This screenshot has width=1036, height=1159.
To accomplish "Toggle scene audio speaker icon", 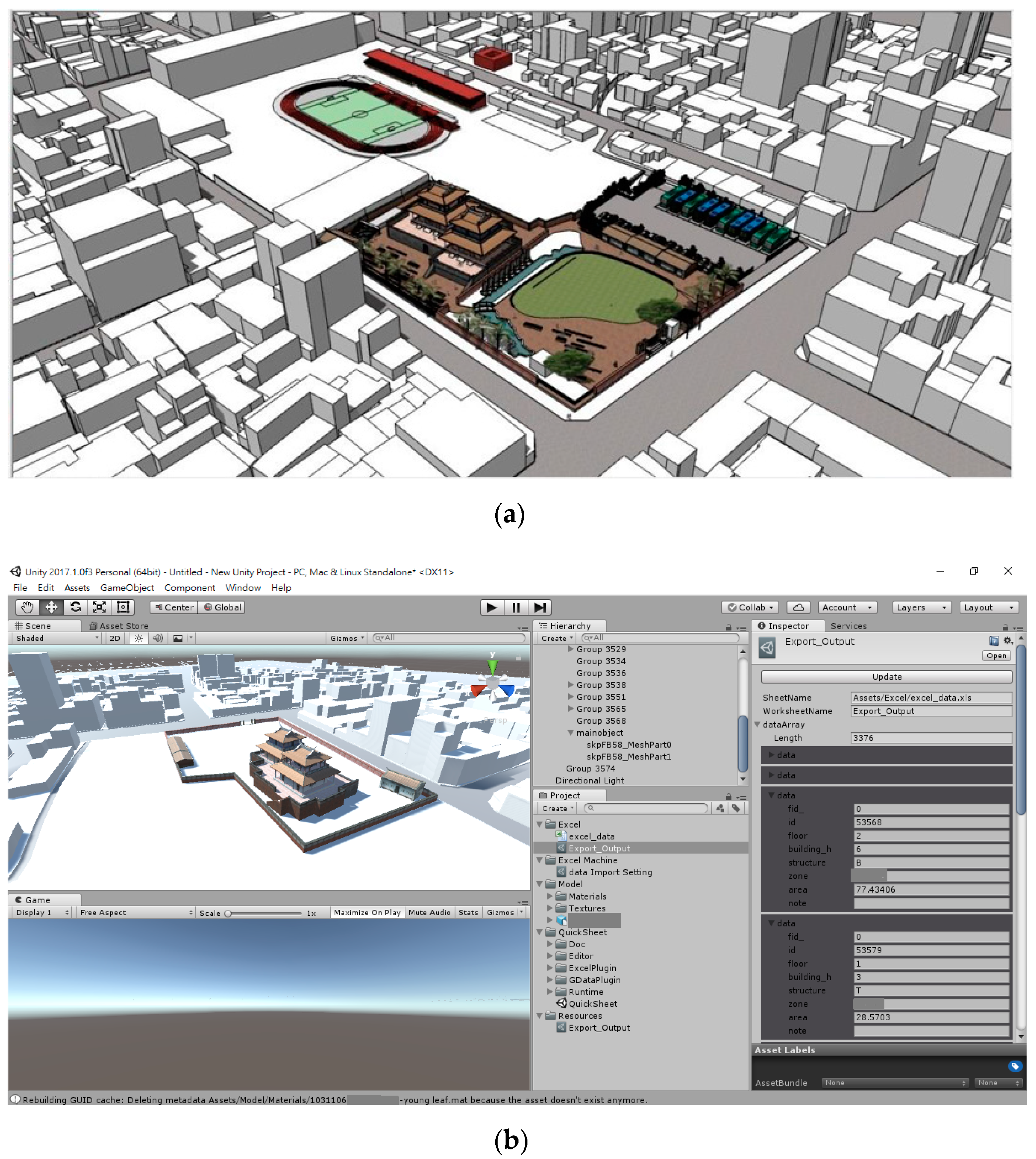I will 158,639.
